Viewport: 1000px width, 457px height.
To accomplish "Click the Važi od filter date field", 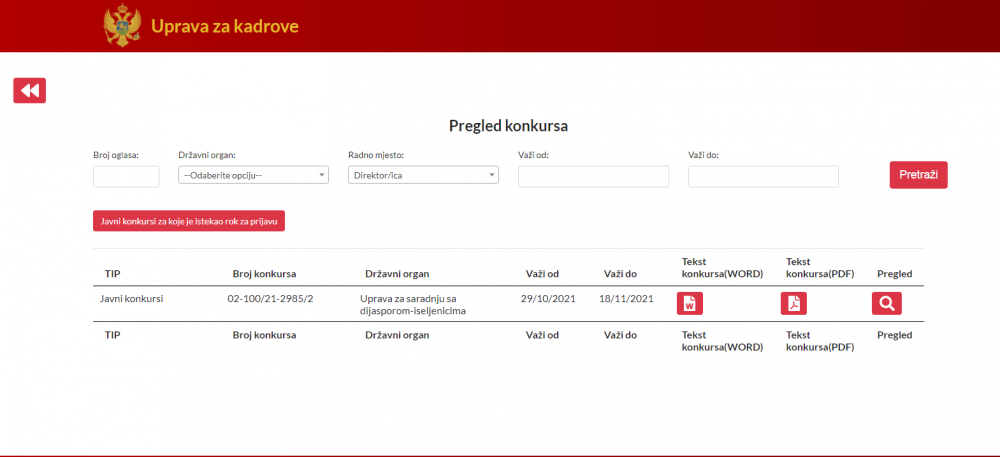I will pos(593,176).
